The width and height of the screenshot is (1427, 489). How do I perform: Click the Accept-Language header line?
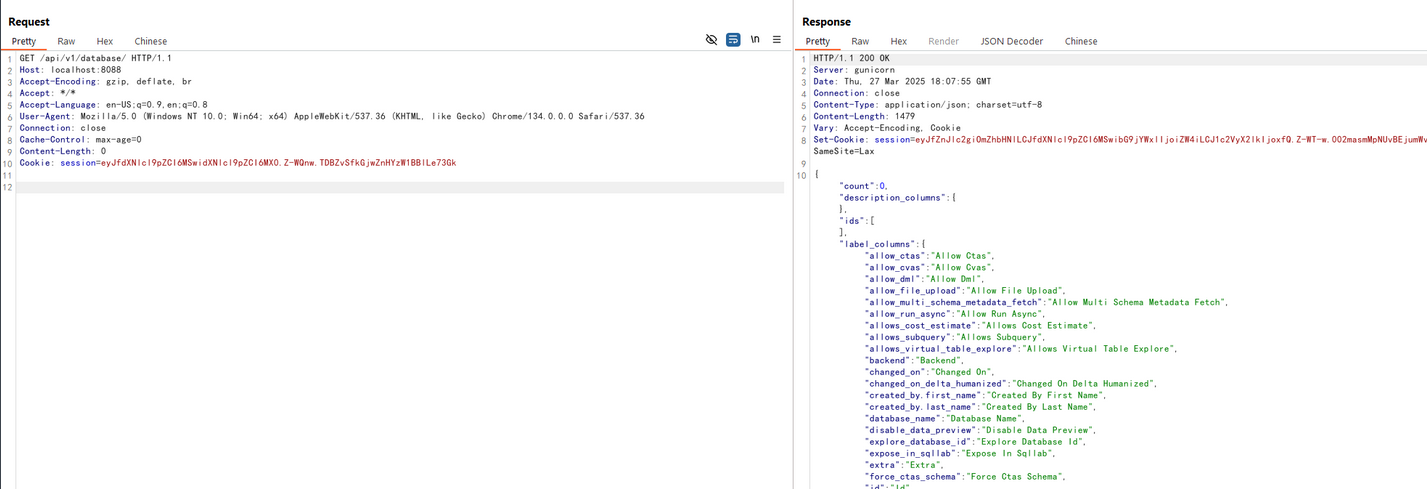click(114, 105)
